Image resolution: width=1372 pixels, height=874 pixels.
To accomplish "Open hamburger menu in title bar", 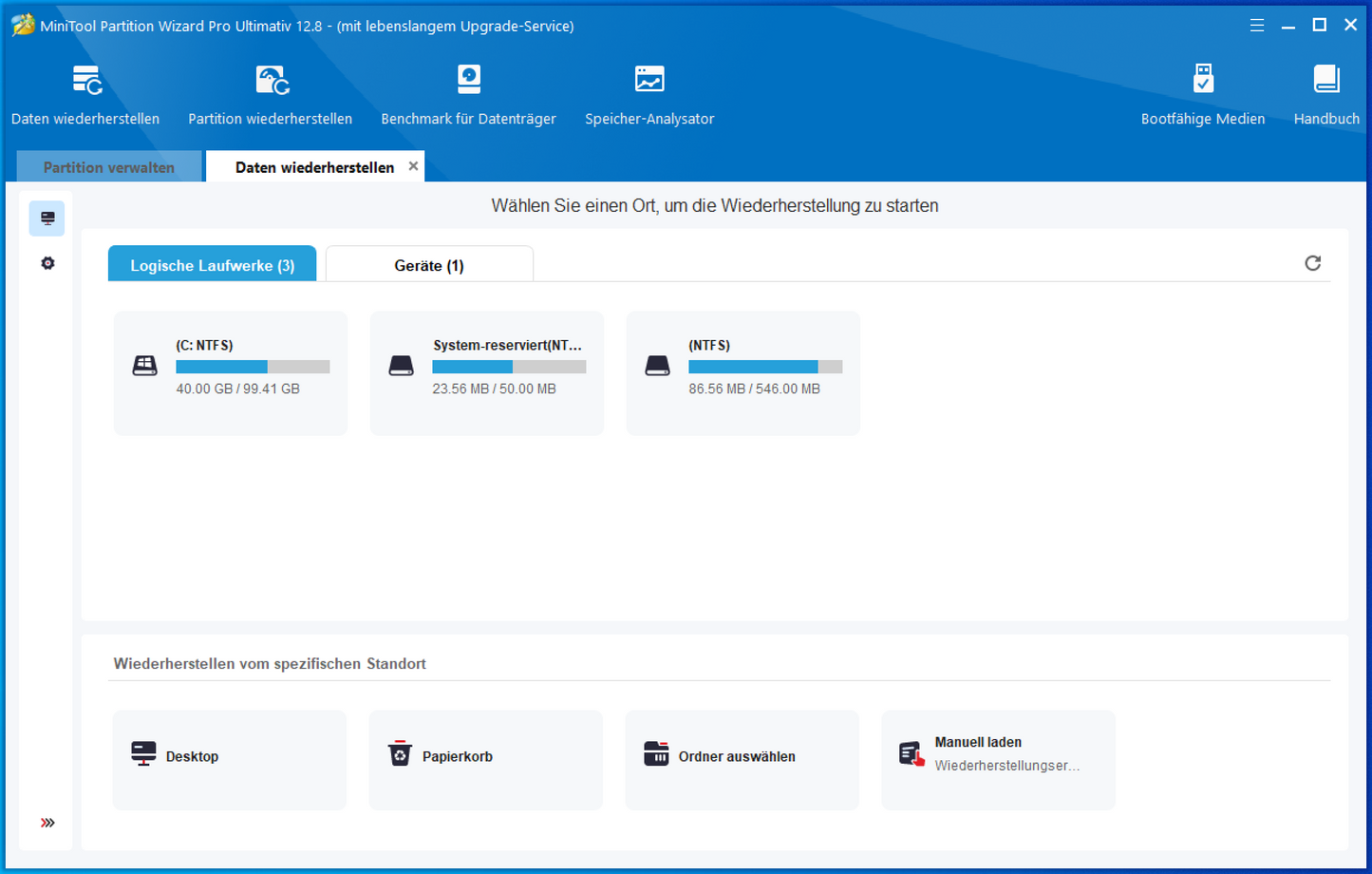I will 1256,26.
